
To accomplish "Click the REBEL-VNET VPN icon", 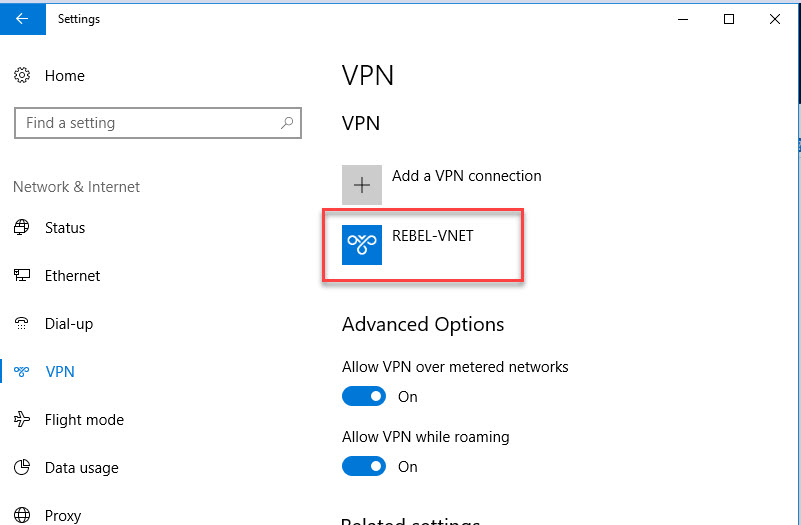I will (362, 245).
